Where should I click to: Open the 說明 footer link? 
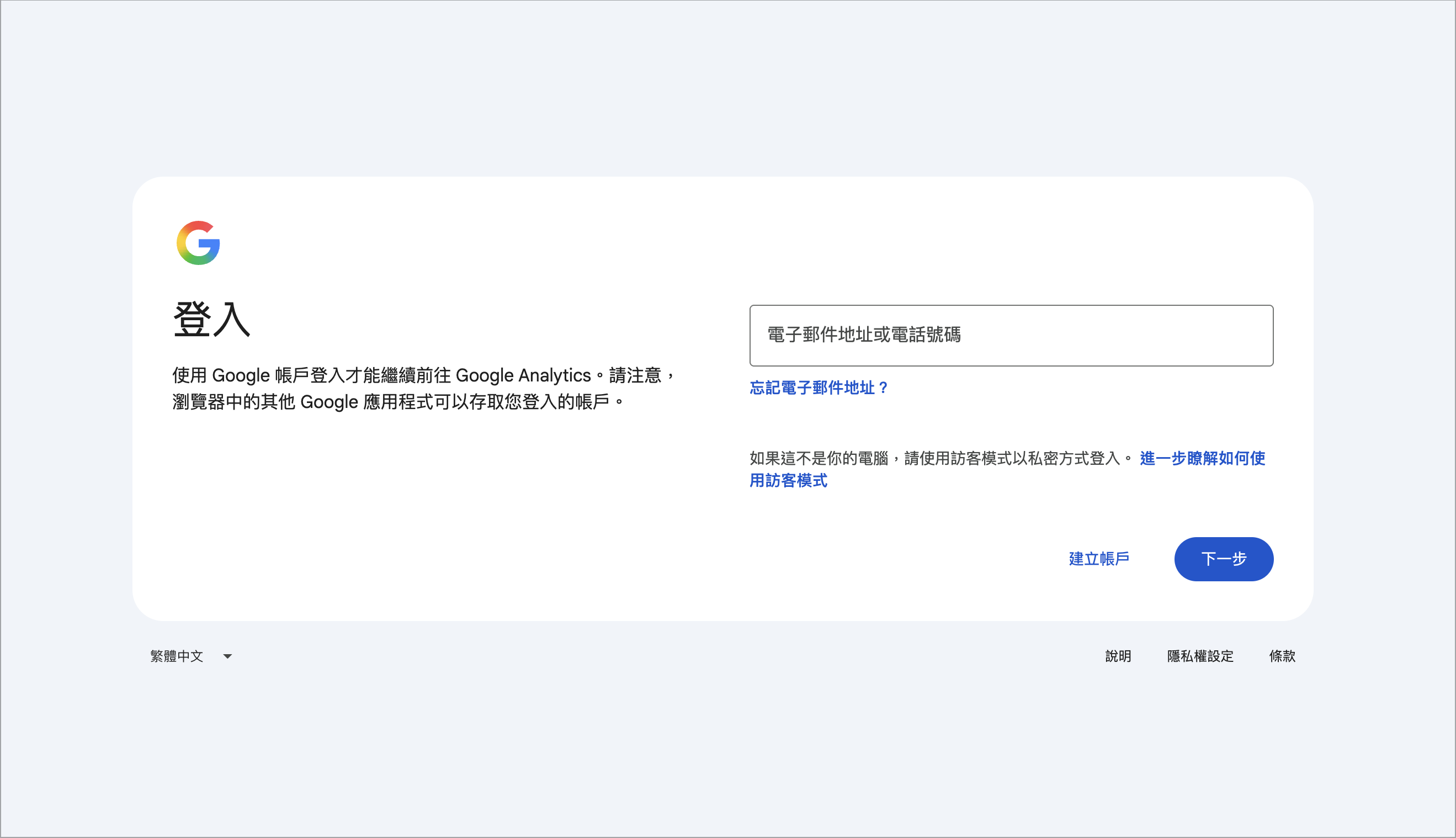pos(1118,656)
